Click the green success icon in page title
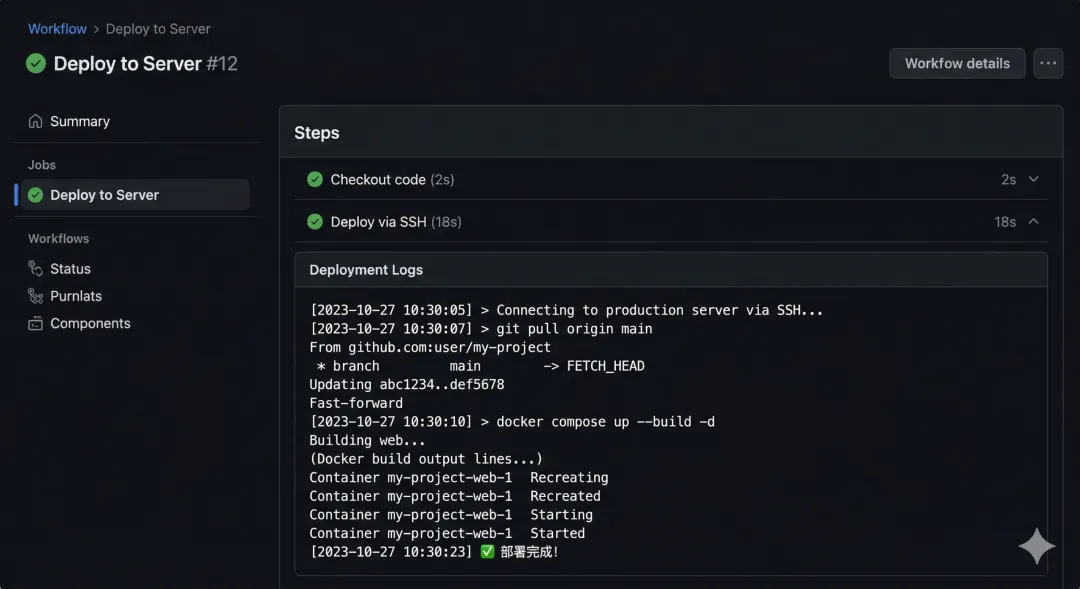 coord(36,63)
